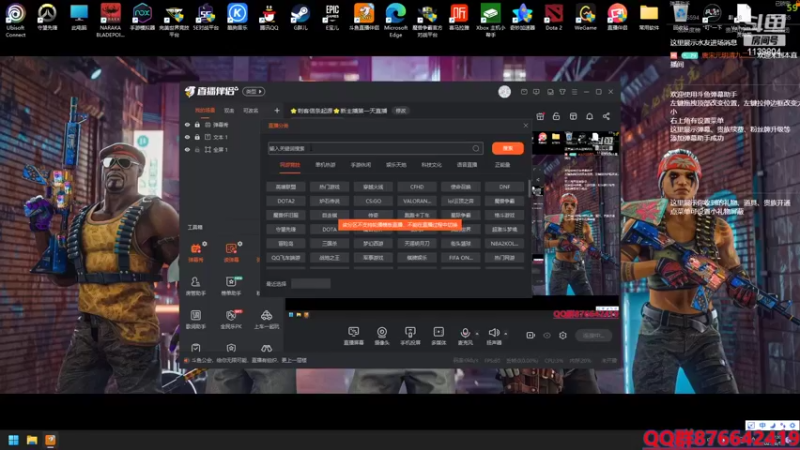The height and width of the screenshot is (450, 800).
Task: Toggle lock on the barrage show layer
Action: coord(197,124)
